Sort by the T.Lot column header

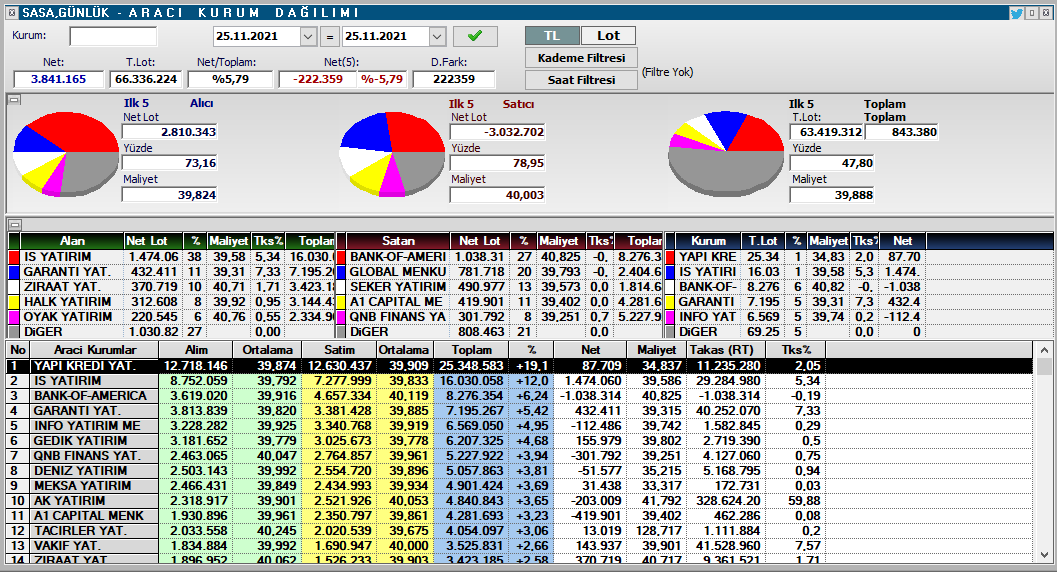tap(762, 241)
